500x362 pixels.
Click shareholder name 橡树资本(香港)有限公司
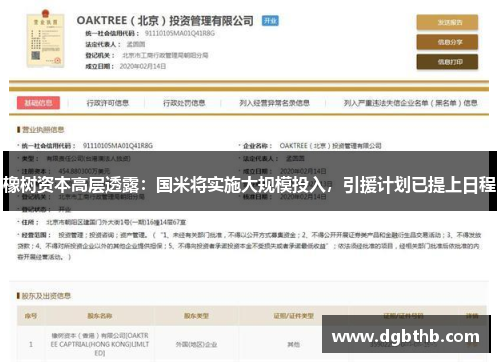[x=100, y=344]
